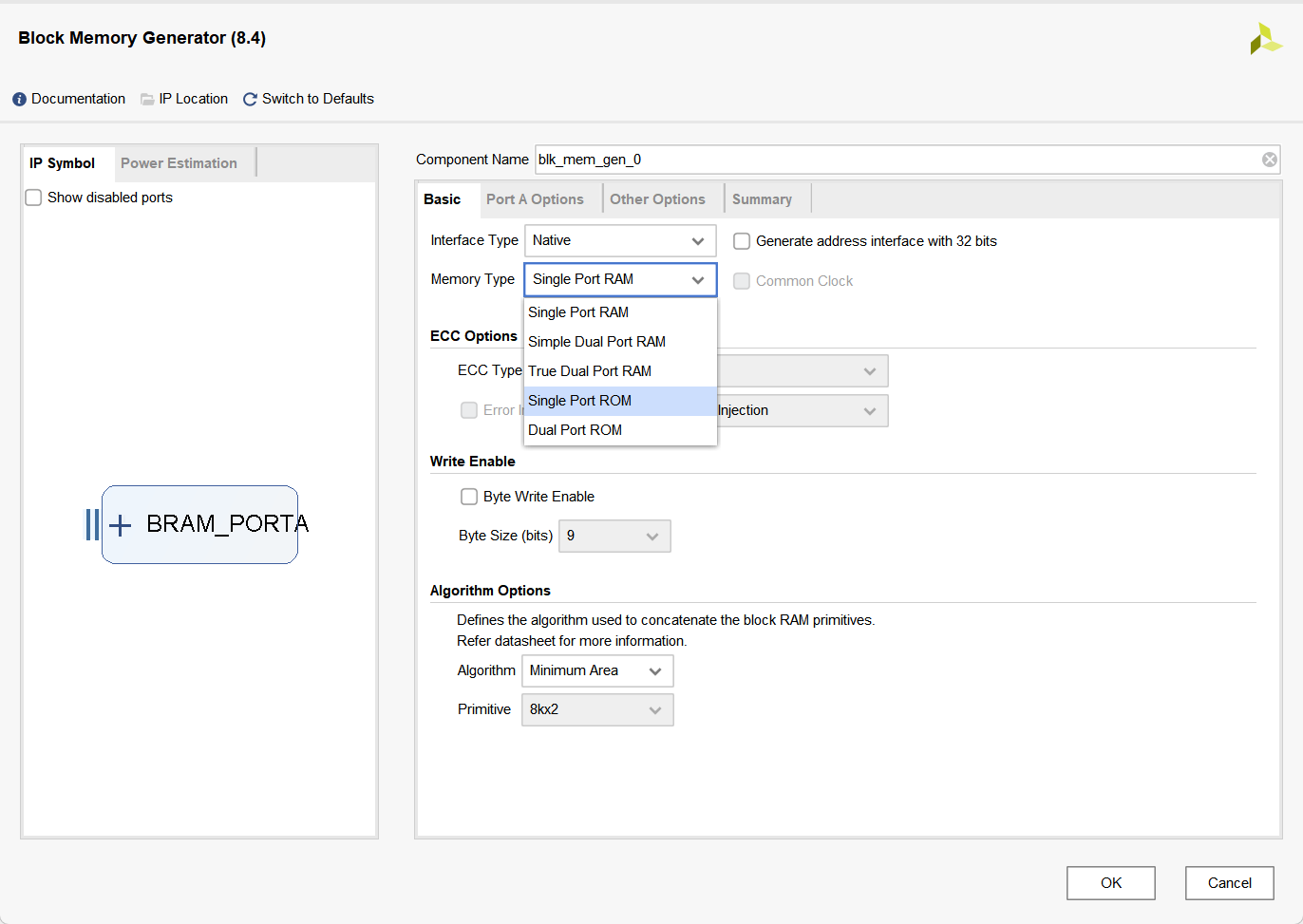Open IP Location folder icon
Viewport: 1303px width, 924px height.
click(147, 100)
